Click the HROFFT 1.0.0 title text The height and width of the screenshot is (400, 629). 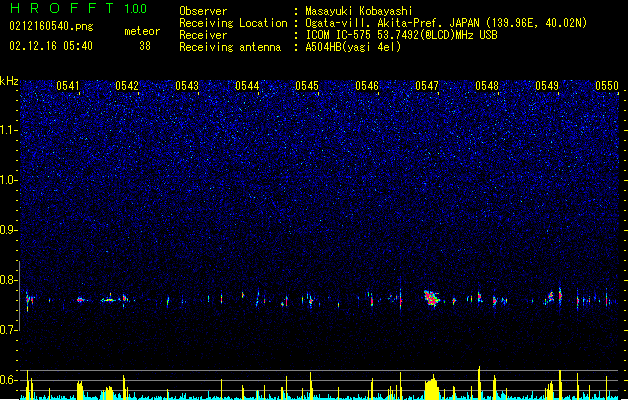pos(78,8)
